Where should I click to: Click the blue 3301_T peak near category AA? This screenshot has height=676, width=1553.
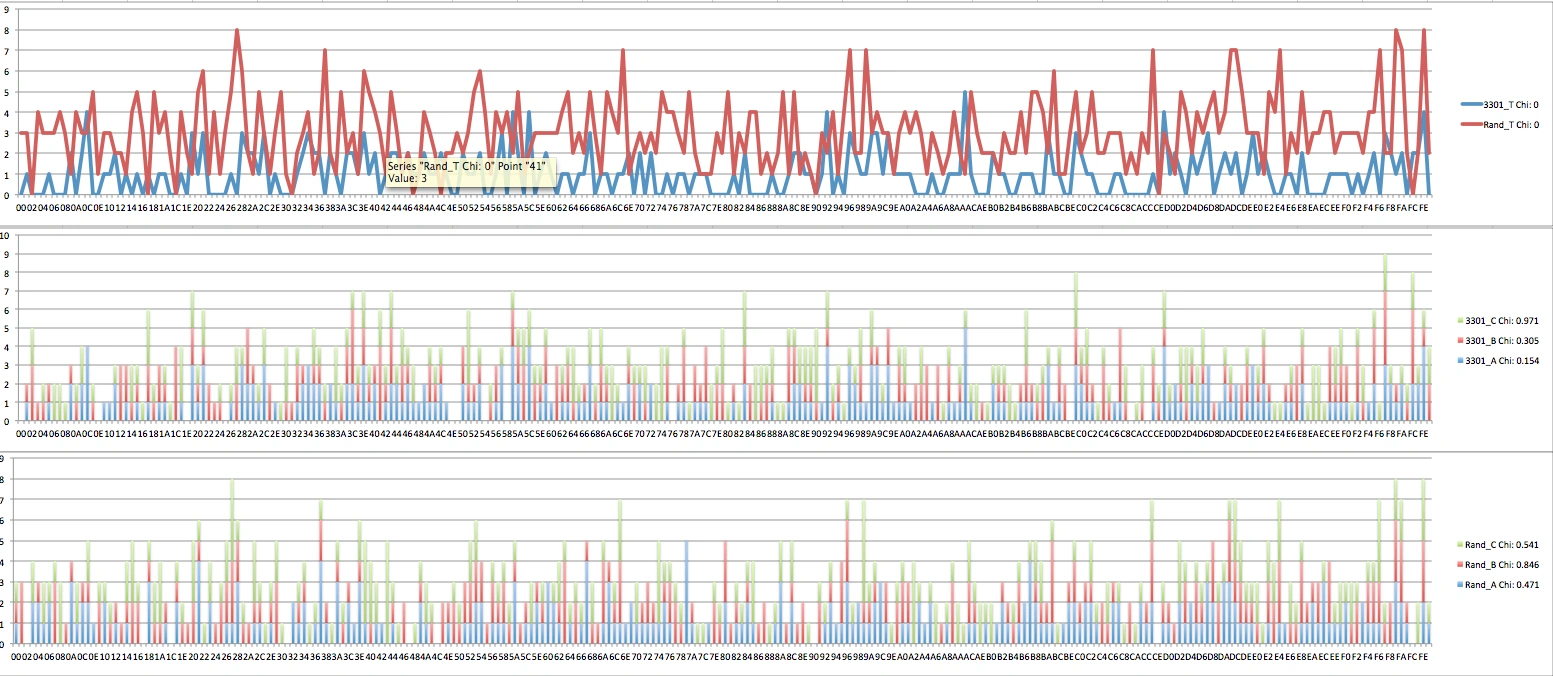click(x=965, y=93)
